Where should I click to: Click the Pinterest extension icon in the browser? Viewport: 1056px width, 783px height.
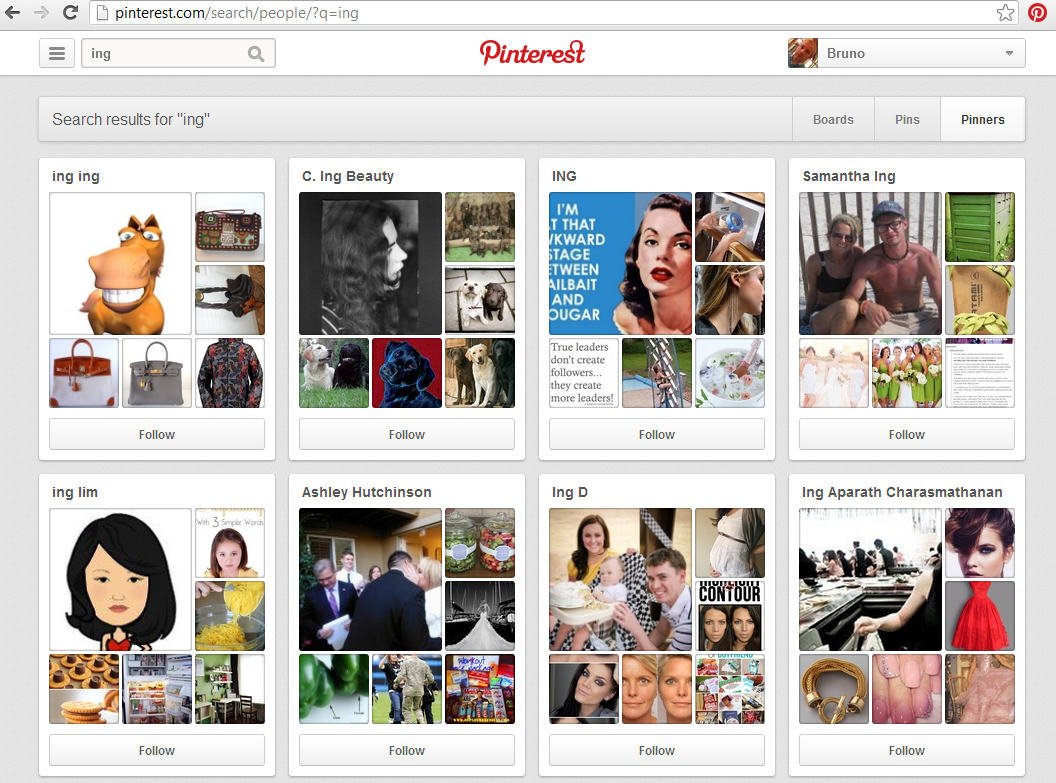pyautogui.click(x=1038, y=13)
